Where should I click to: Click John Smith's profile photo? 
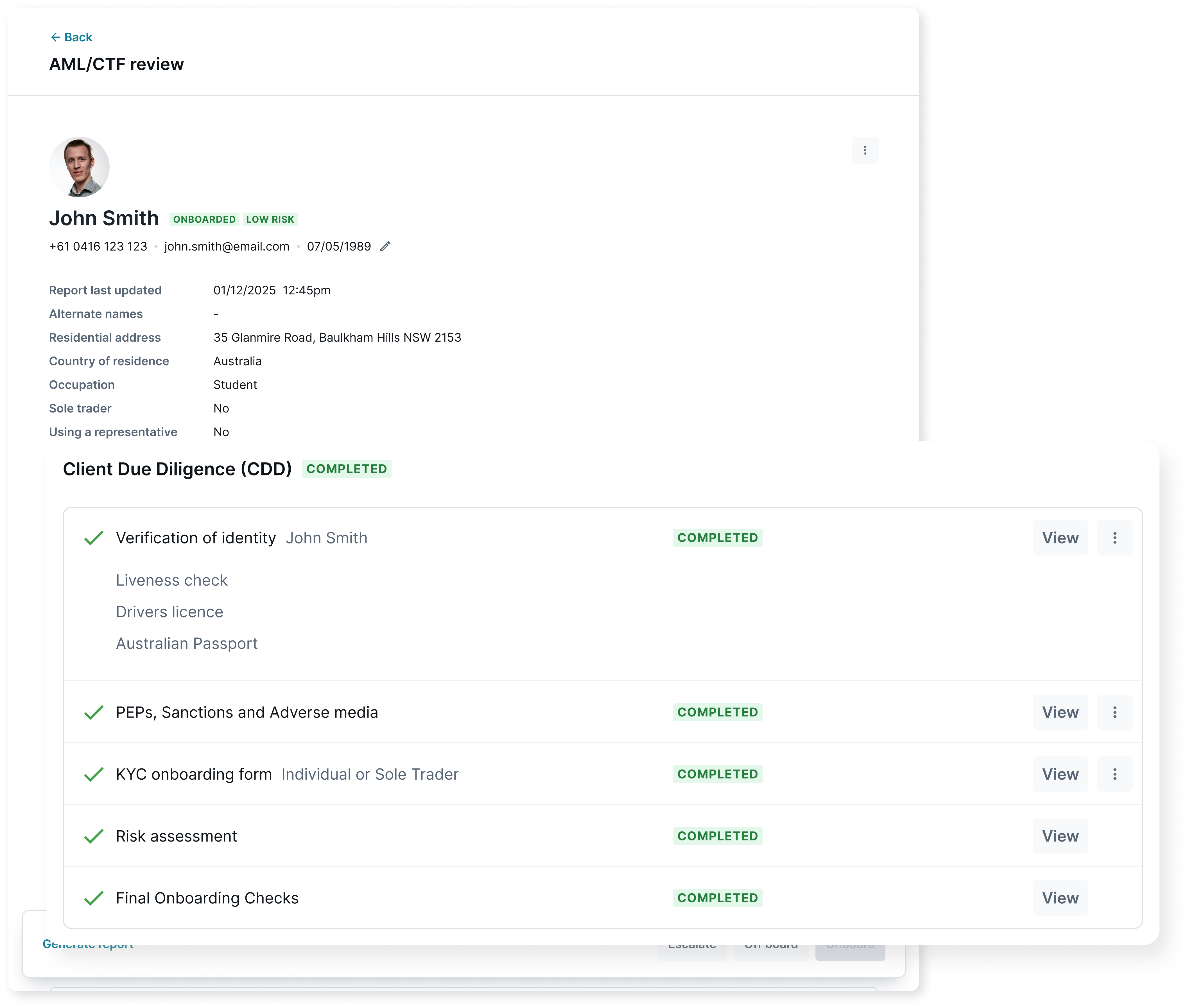click(80, 166)
